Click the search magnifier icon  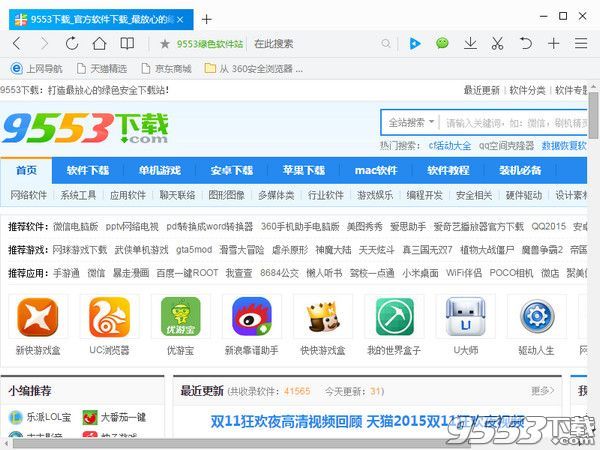tap(386, 44)
